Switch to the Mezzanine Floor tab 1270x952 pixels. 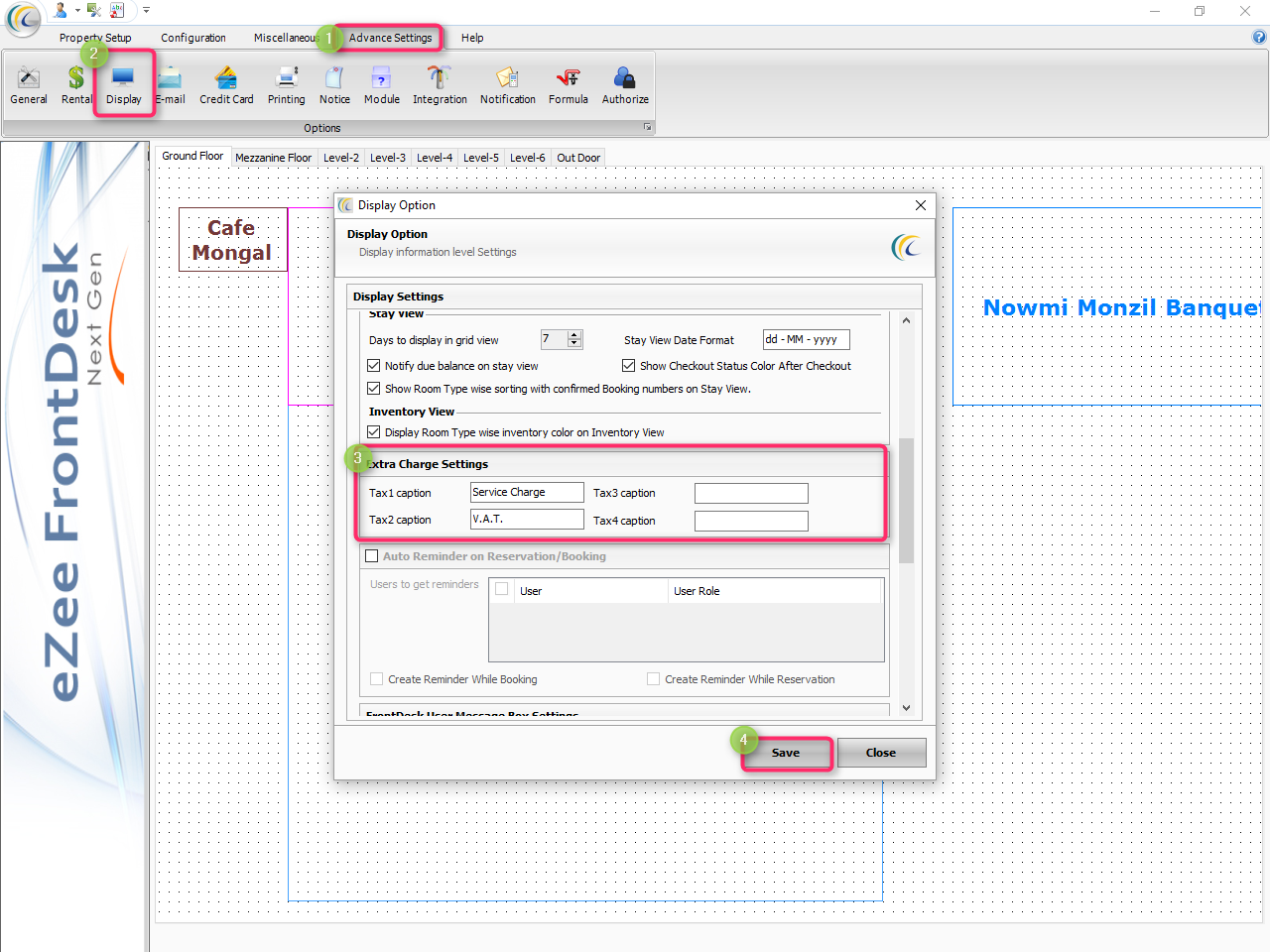pos(273,158)
